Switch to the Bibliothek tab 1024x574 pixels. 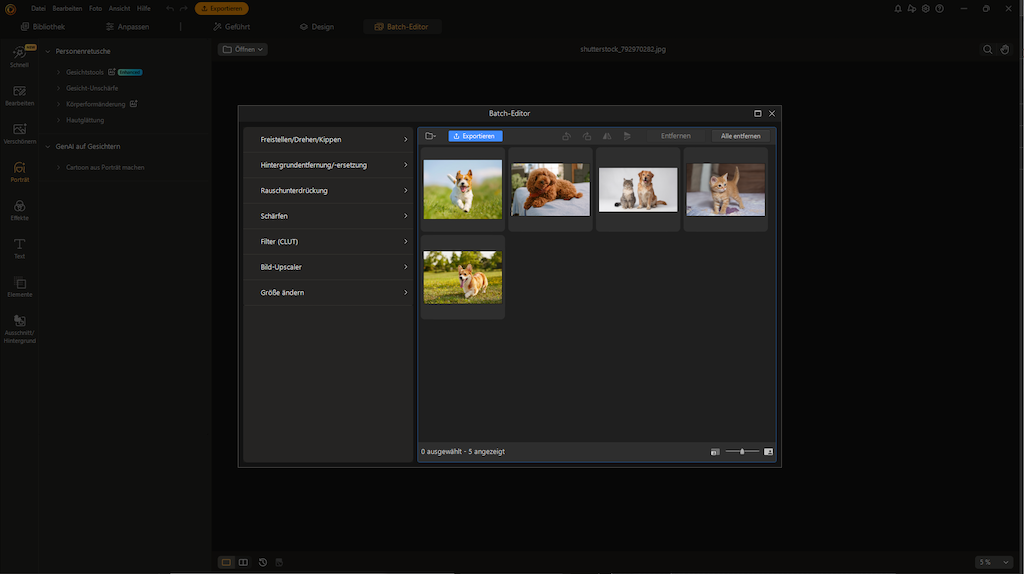[x=42, y=27]
